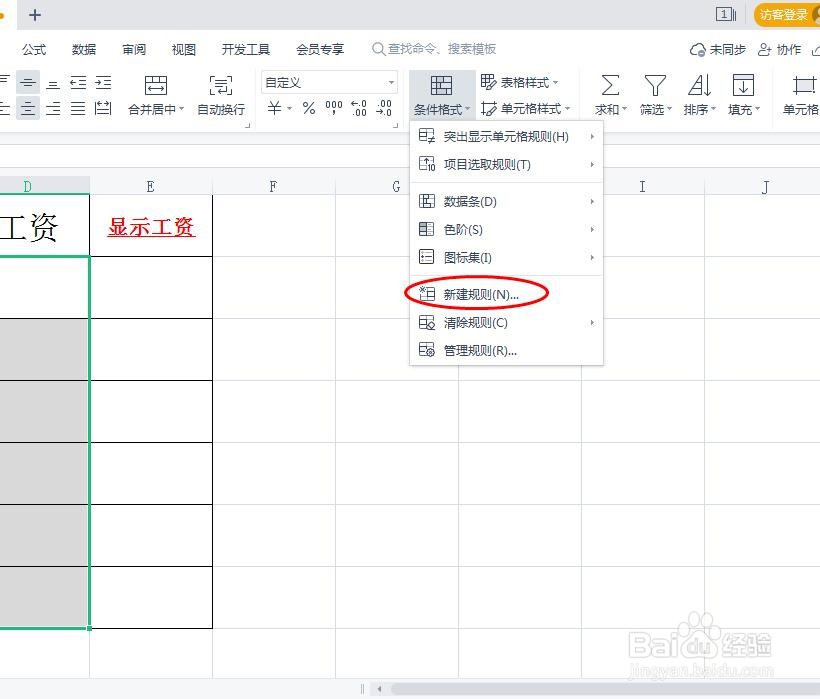Open the number format dialog launcher corner
Viewport: 820px width, 699px height.
point(395,125)
